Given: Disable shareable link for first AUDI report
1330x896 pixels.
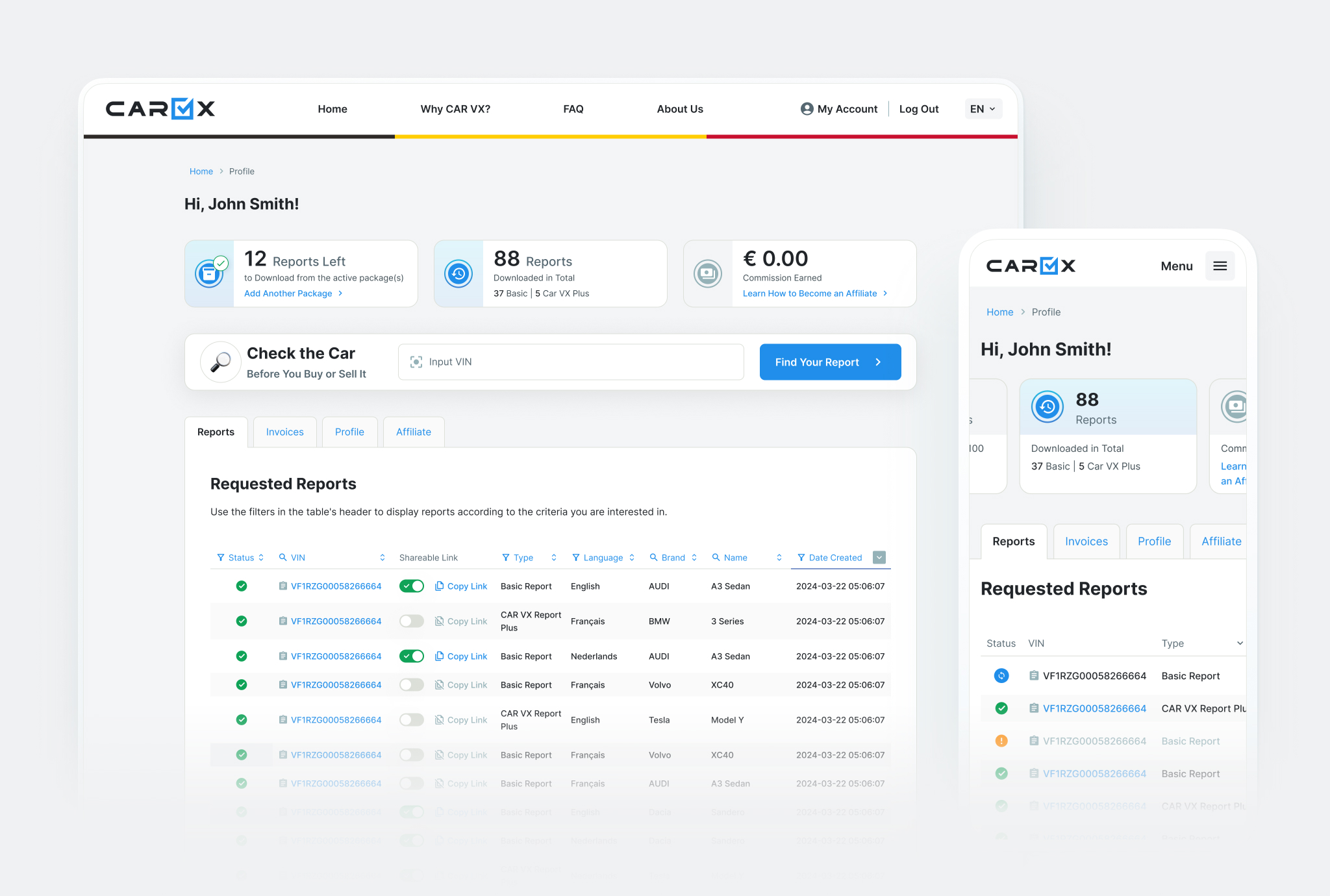Looking at the screenshot, I should (x=412, y=586).
